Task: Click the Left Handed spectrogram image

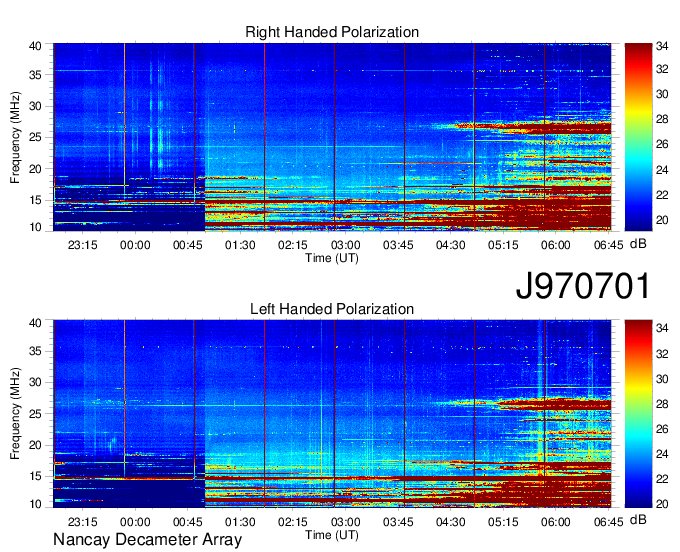Action: pyautogui.click(x=332, y=414)
